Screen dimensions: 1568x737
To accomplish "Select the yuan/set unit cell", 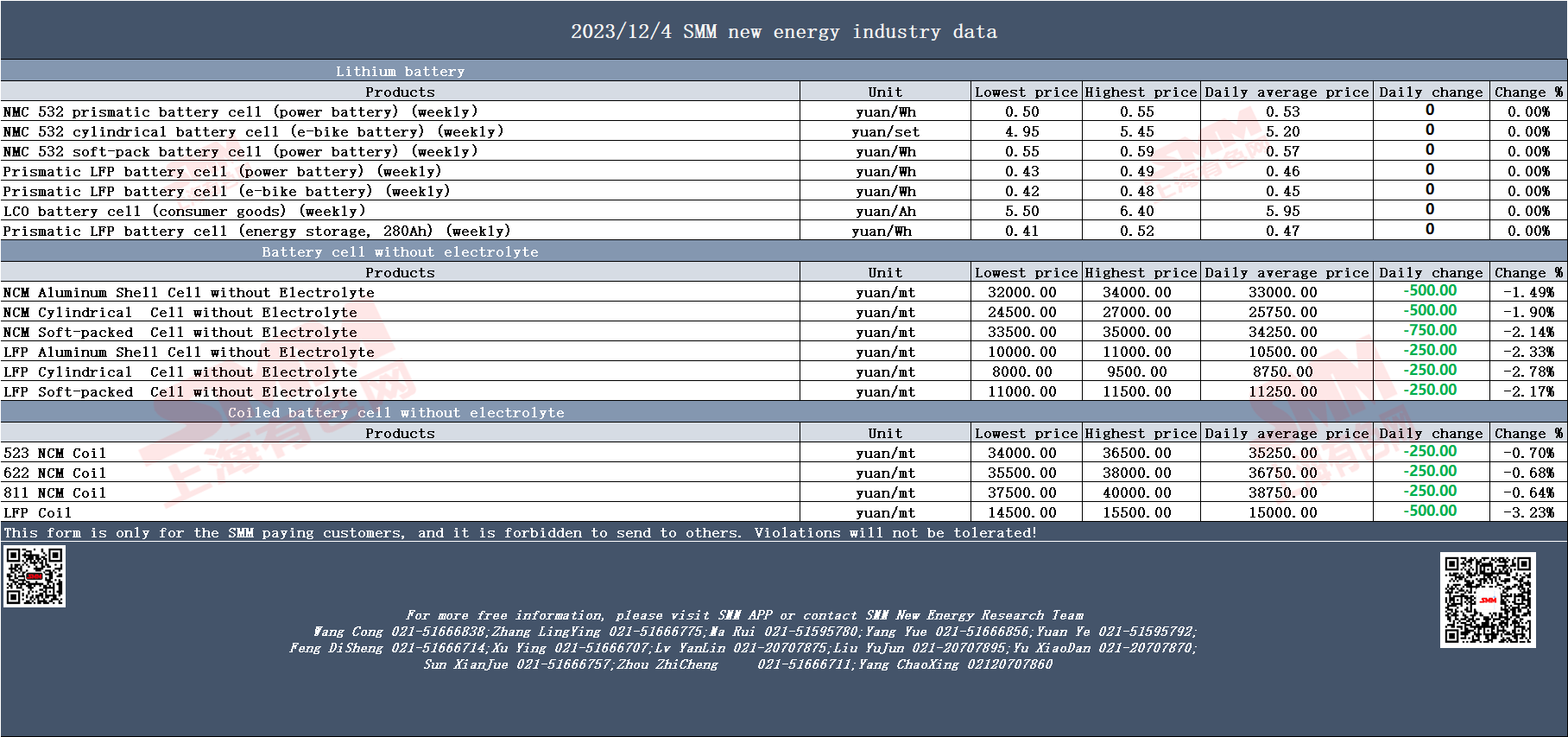I will pyautogui.click(x=885, y=132).
